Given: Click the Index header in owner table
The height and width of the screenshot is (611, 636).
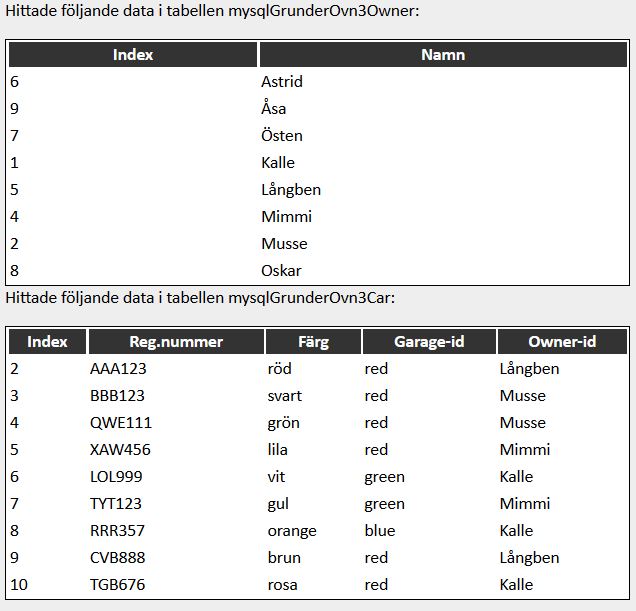Looking at the screenshot, I should [133, 55].
